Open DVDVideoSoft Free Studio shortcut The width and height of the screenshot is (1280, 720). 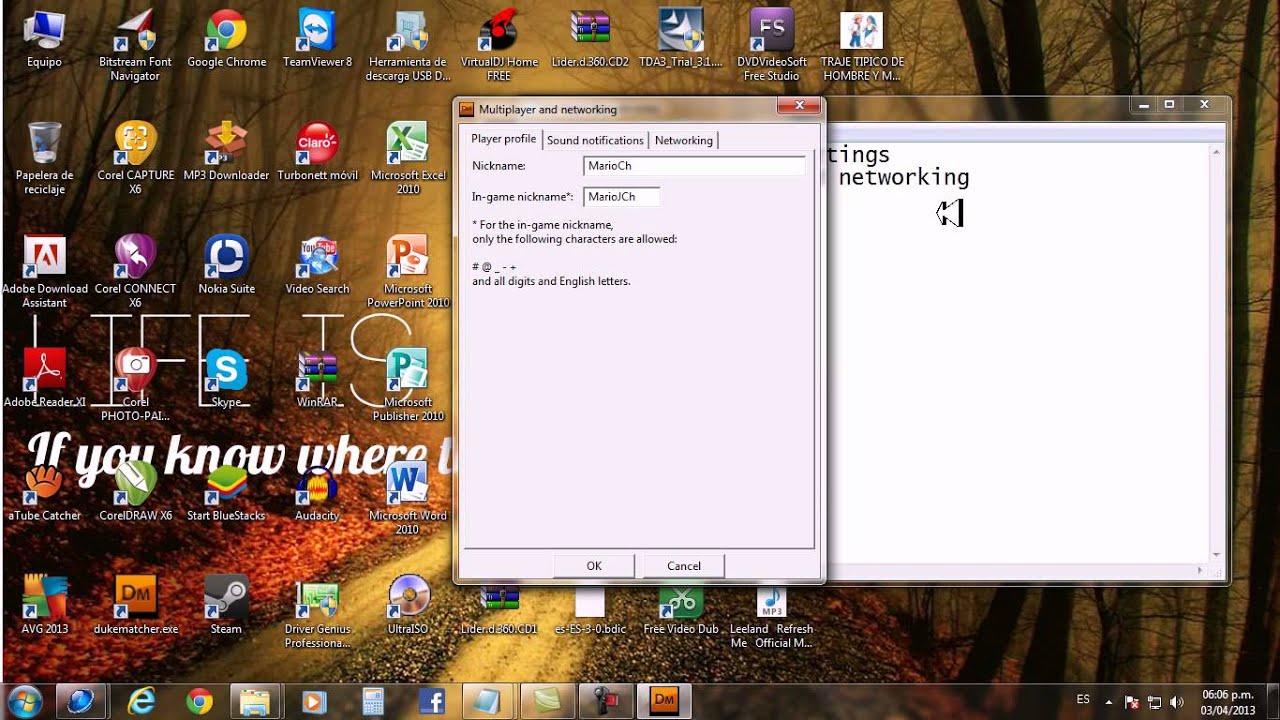pyautogui.click(x=772, y=45)
